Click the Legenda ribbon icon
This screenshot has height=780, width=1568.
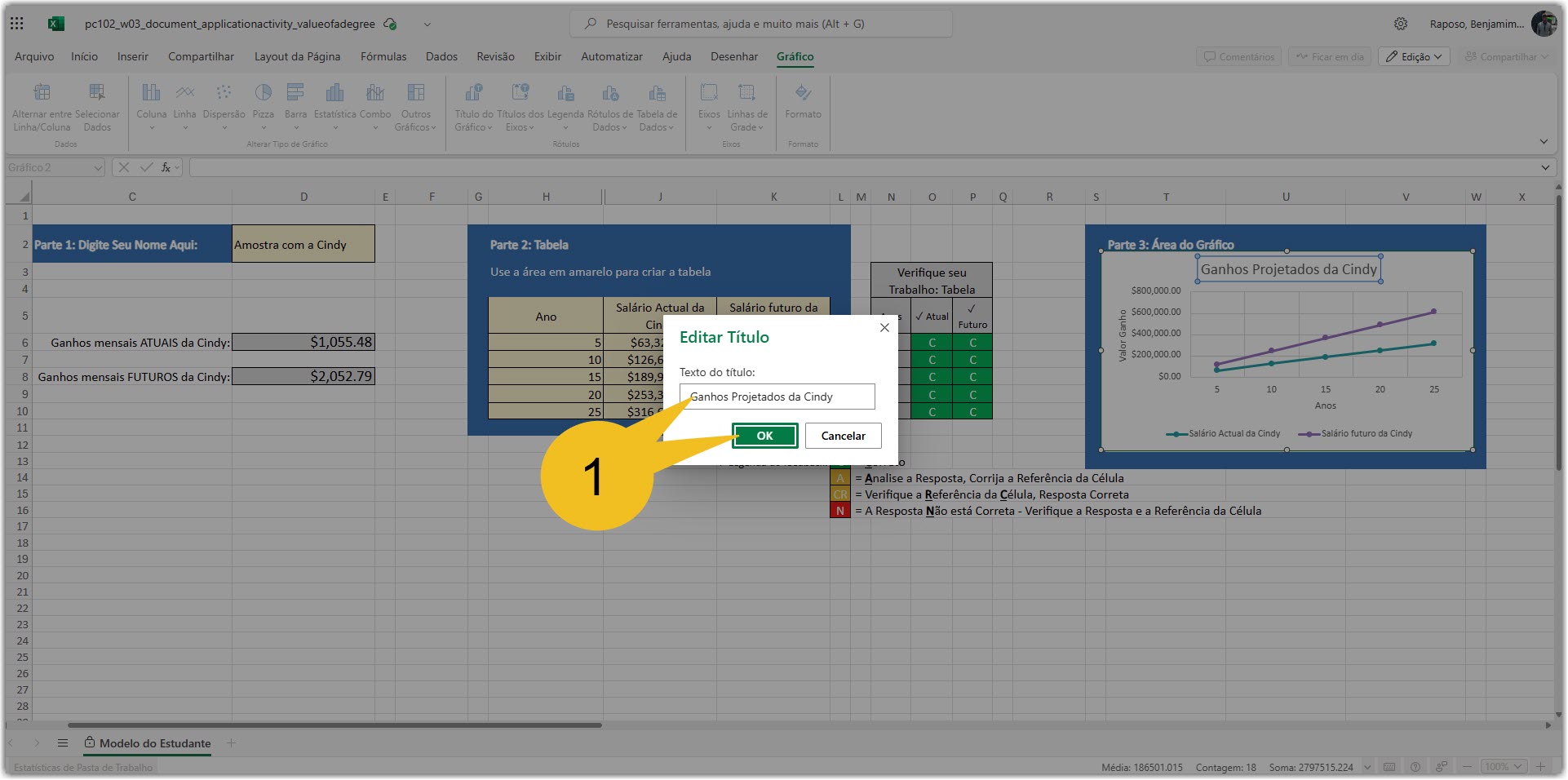(565, 92)
